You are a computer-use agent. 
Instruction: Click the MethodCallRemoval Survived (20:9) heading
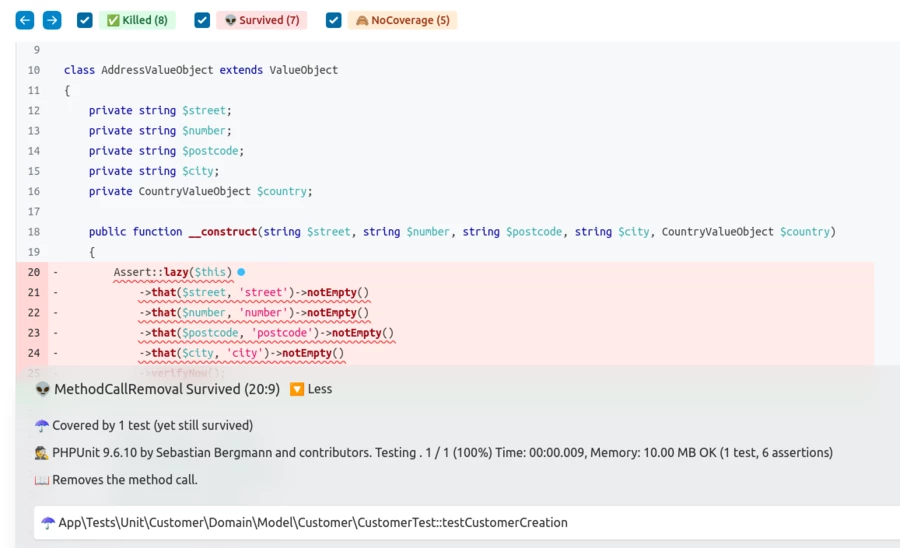point(166,389)
